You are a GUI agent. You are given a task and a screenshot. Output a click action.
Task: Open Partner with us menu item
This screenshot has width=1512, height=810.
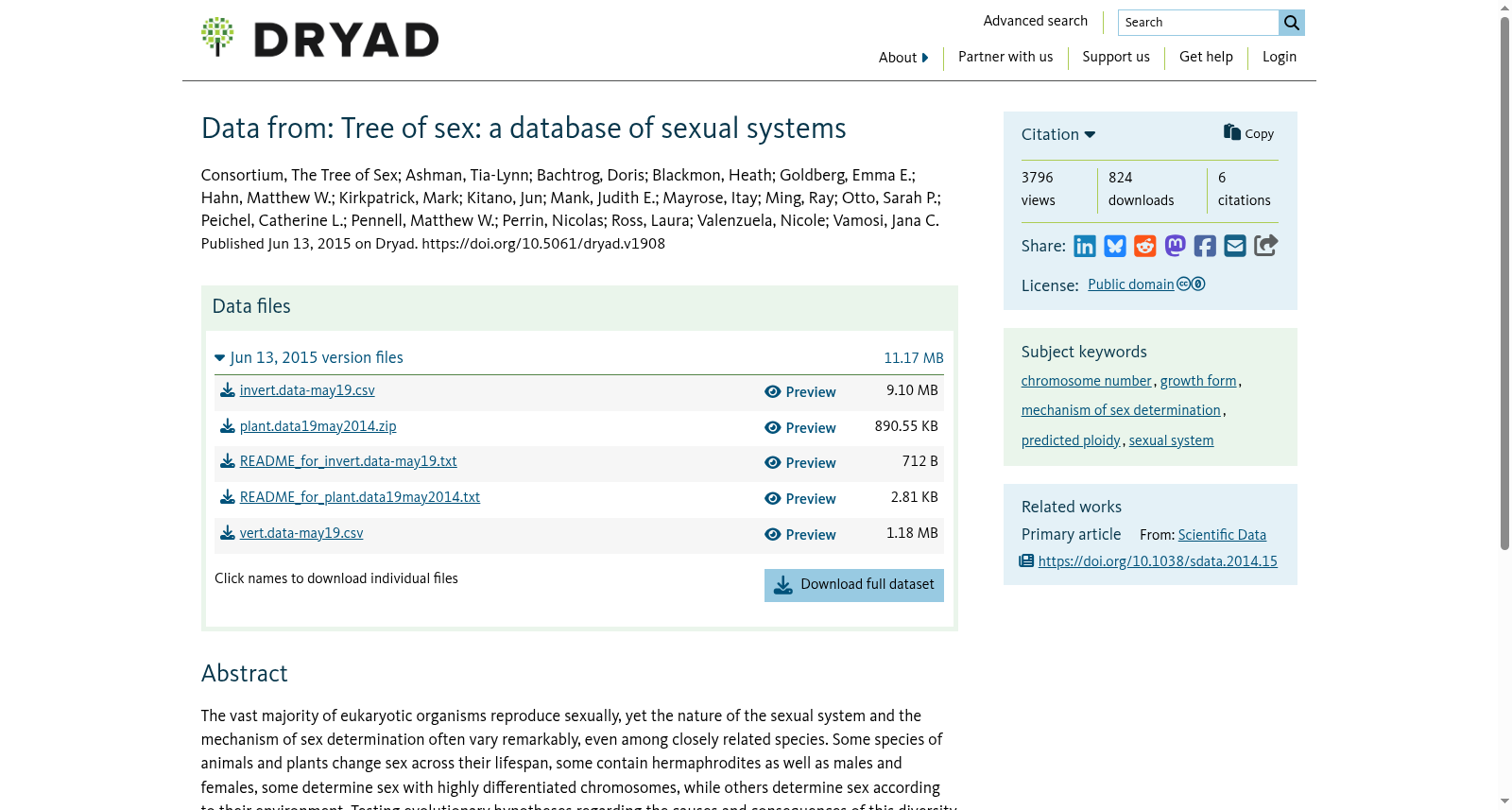1005,57
